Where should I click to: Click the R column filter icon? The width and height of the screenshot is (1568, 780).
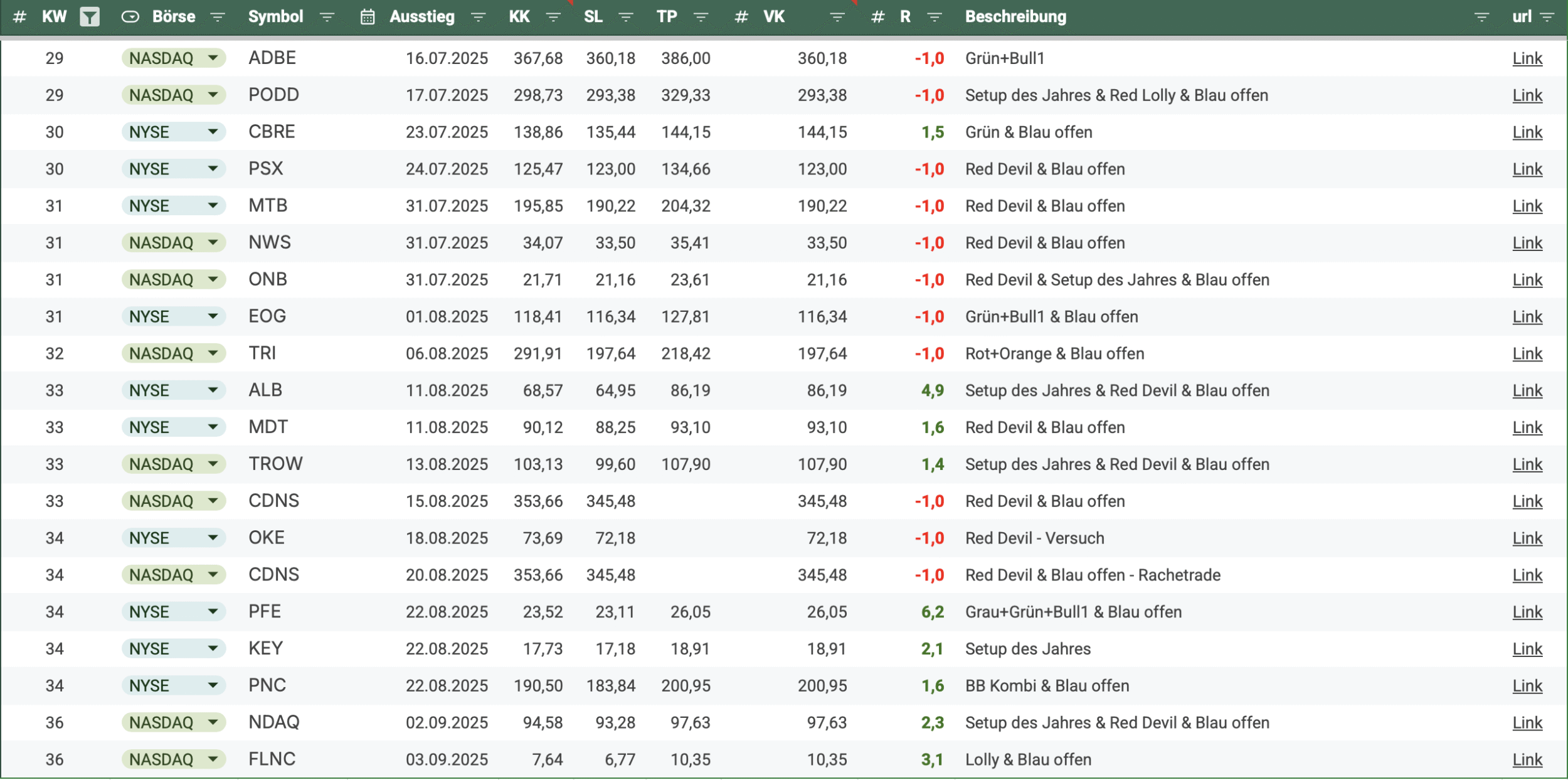[x=935, y=17]
